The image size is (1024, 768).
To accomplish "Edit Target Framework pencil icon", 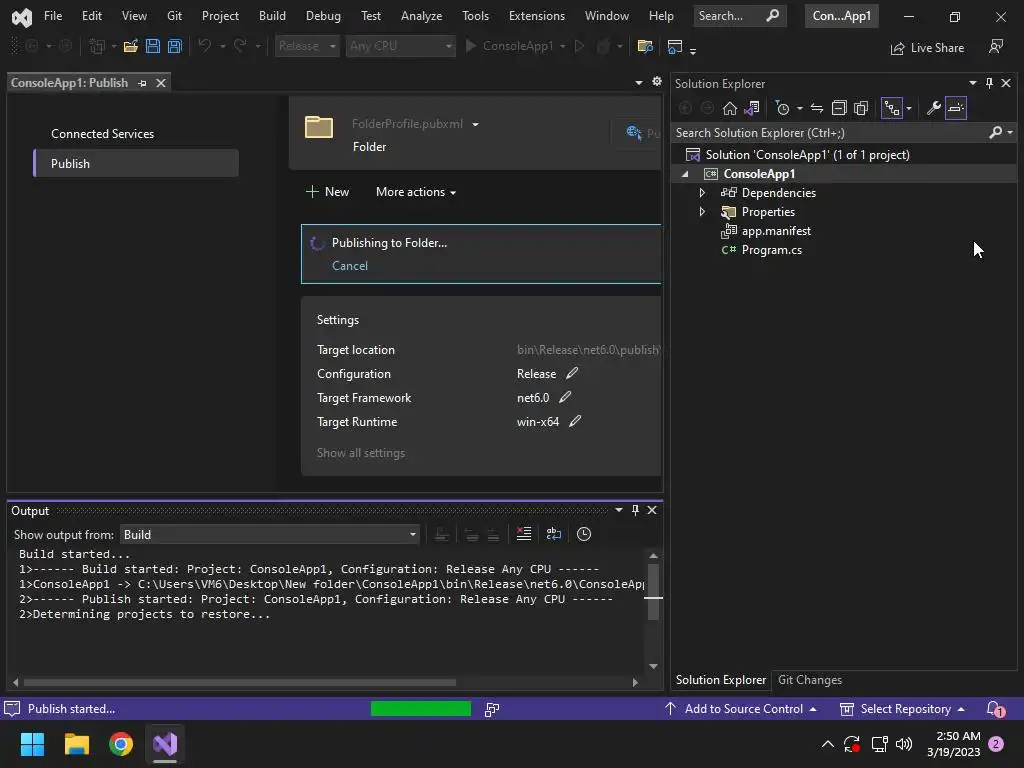I will [565, 397].
